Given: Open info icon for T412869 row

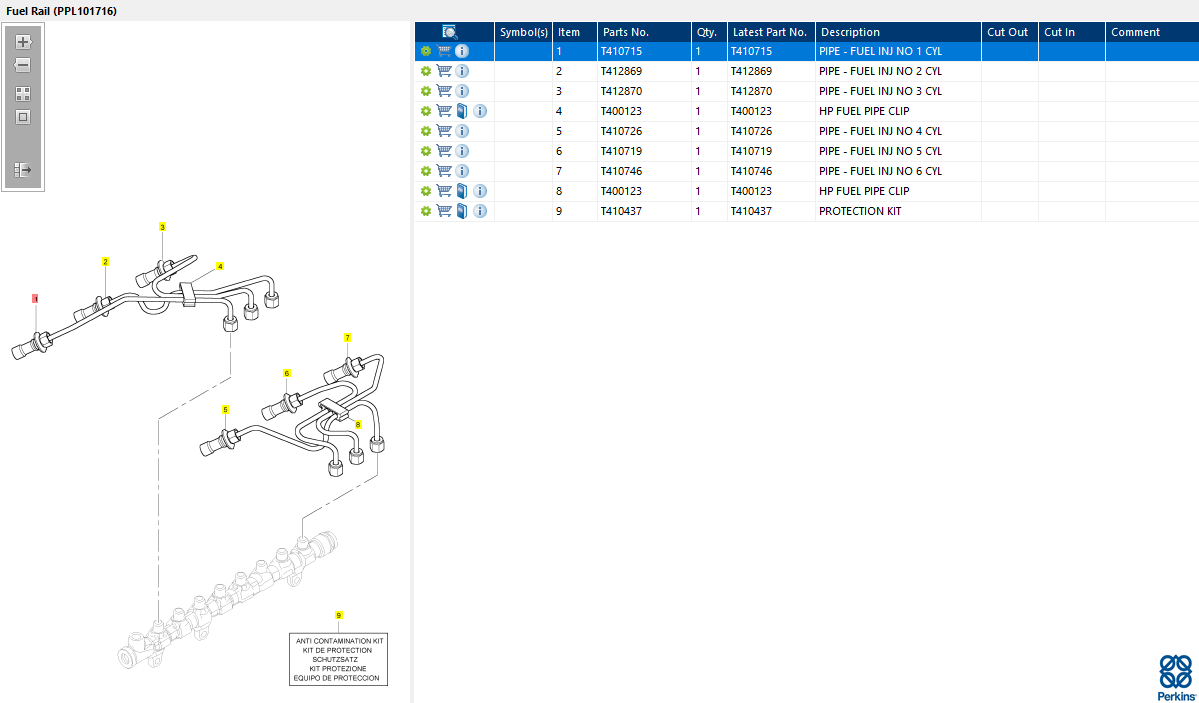Looking at the screenshot, I should click(x=462, y=71).
